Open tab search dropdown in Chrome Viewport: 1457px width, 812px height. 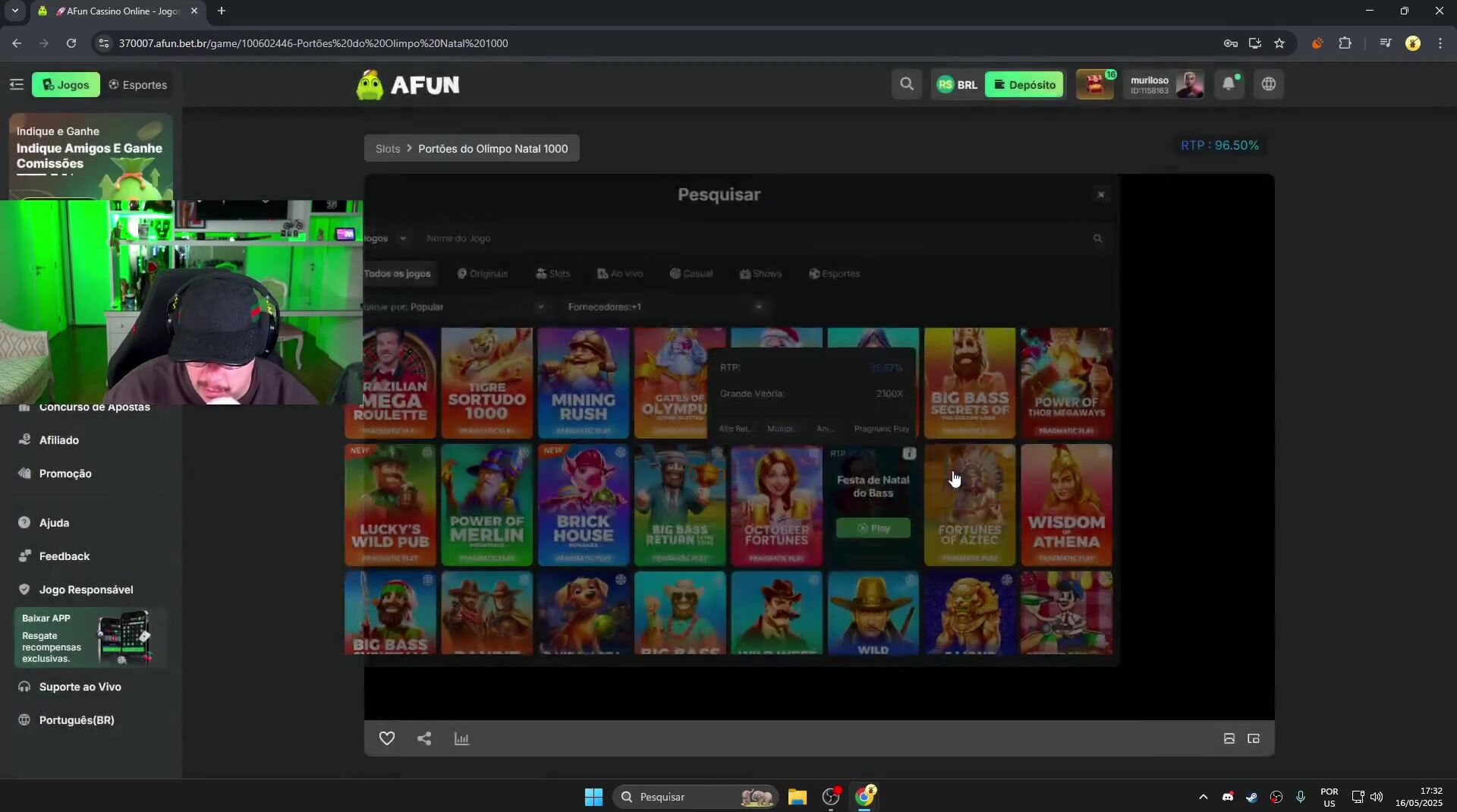pos(14,11)
